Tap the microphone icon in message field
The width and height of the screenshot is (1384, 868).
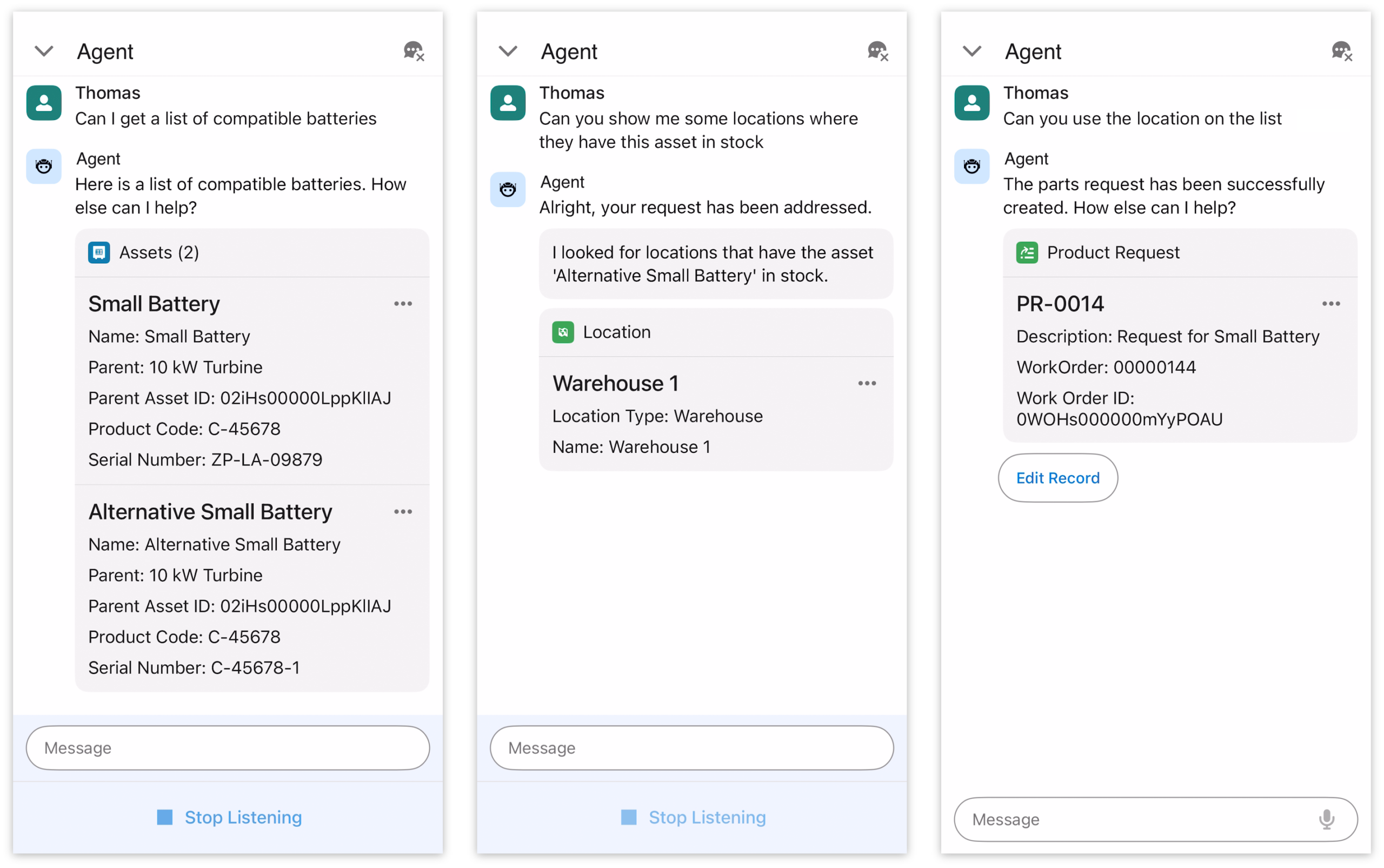click(x=1326, y=819)
